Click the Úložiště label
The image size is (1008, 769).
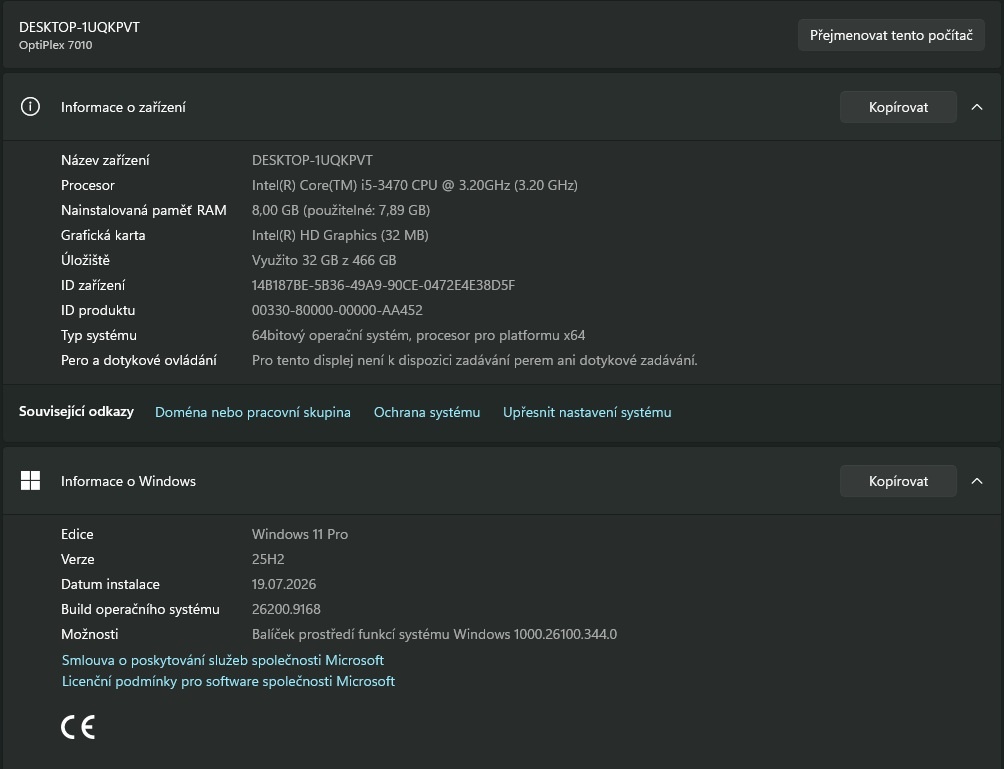(85, 260)
